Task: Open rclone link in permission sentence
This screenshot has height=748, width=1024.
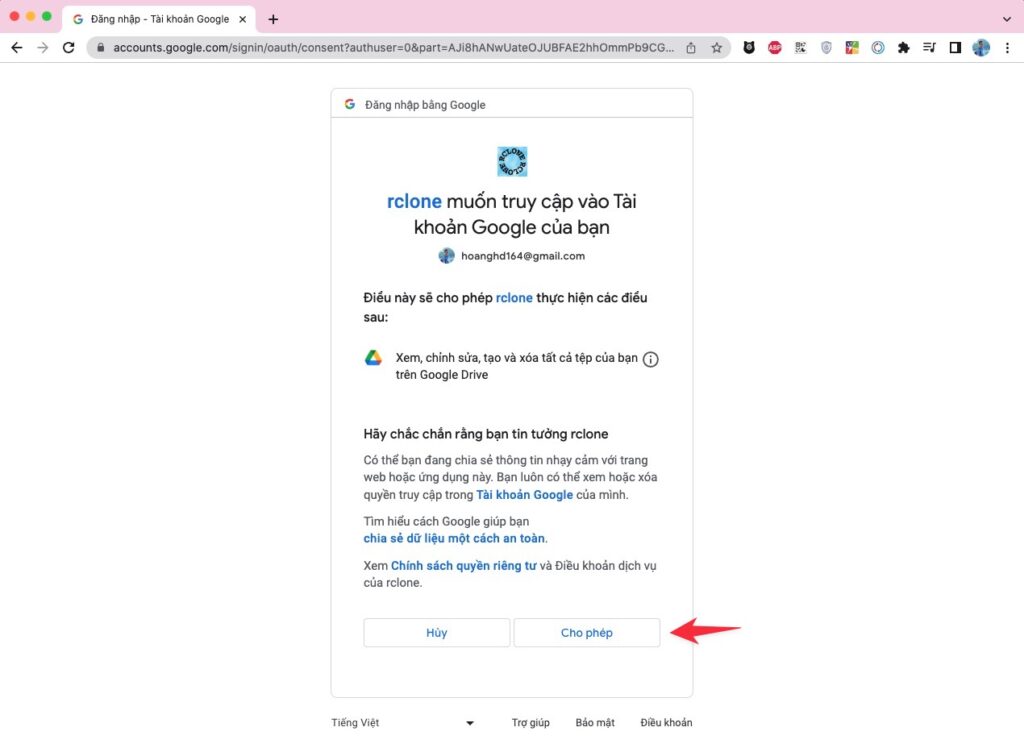Action: [514, 298]
